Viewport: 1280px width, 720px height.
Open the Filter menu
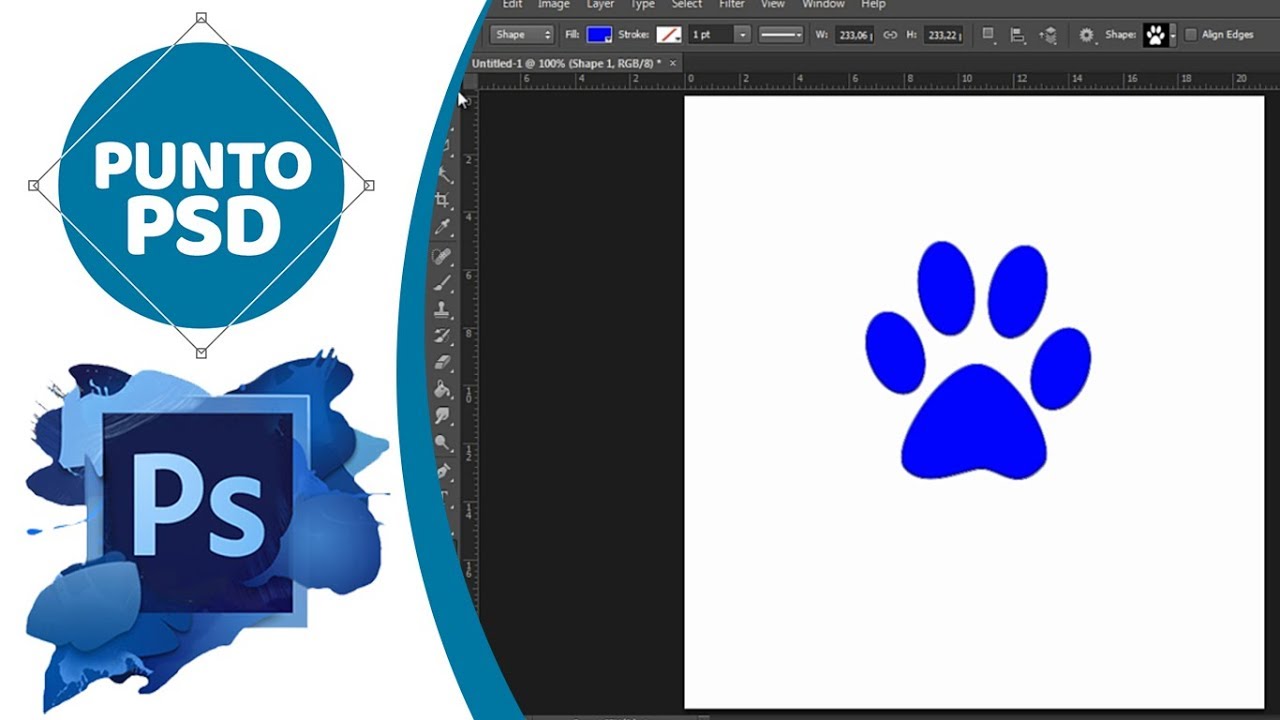(732, 5)
